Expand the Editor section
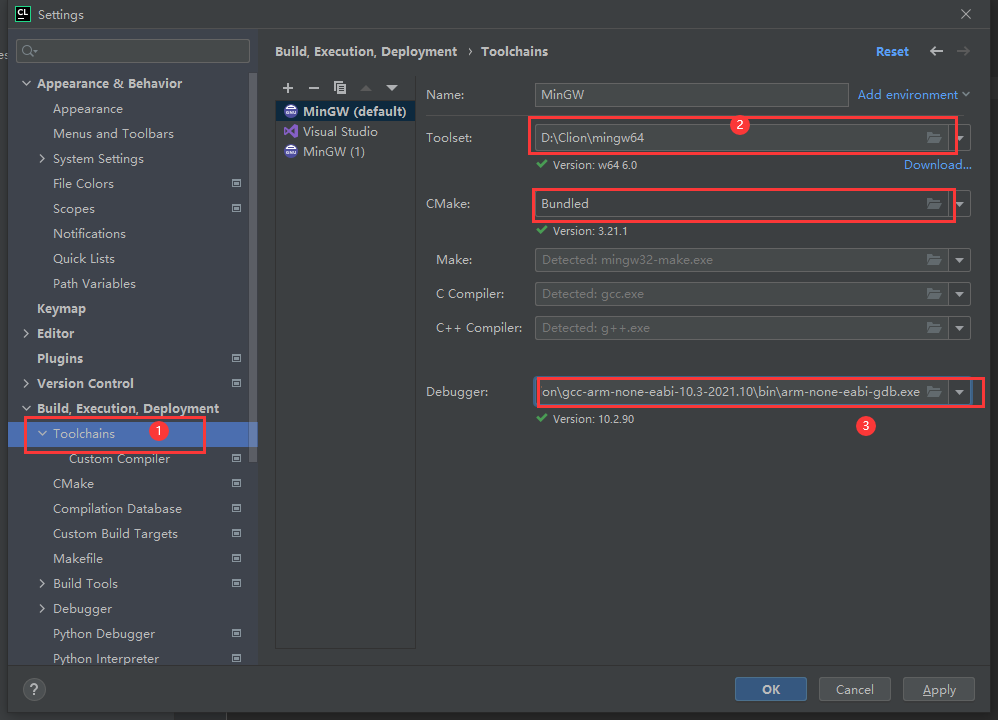 point(26,334)
